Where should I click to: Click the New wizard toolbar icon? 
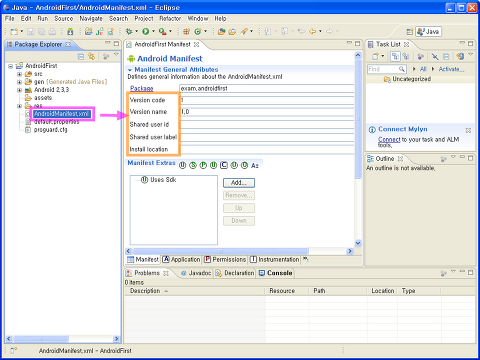[14, 32]
